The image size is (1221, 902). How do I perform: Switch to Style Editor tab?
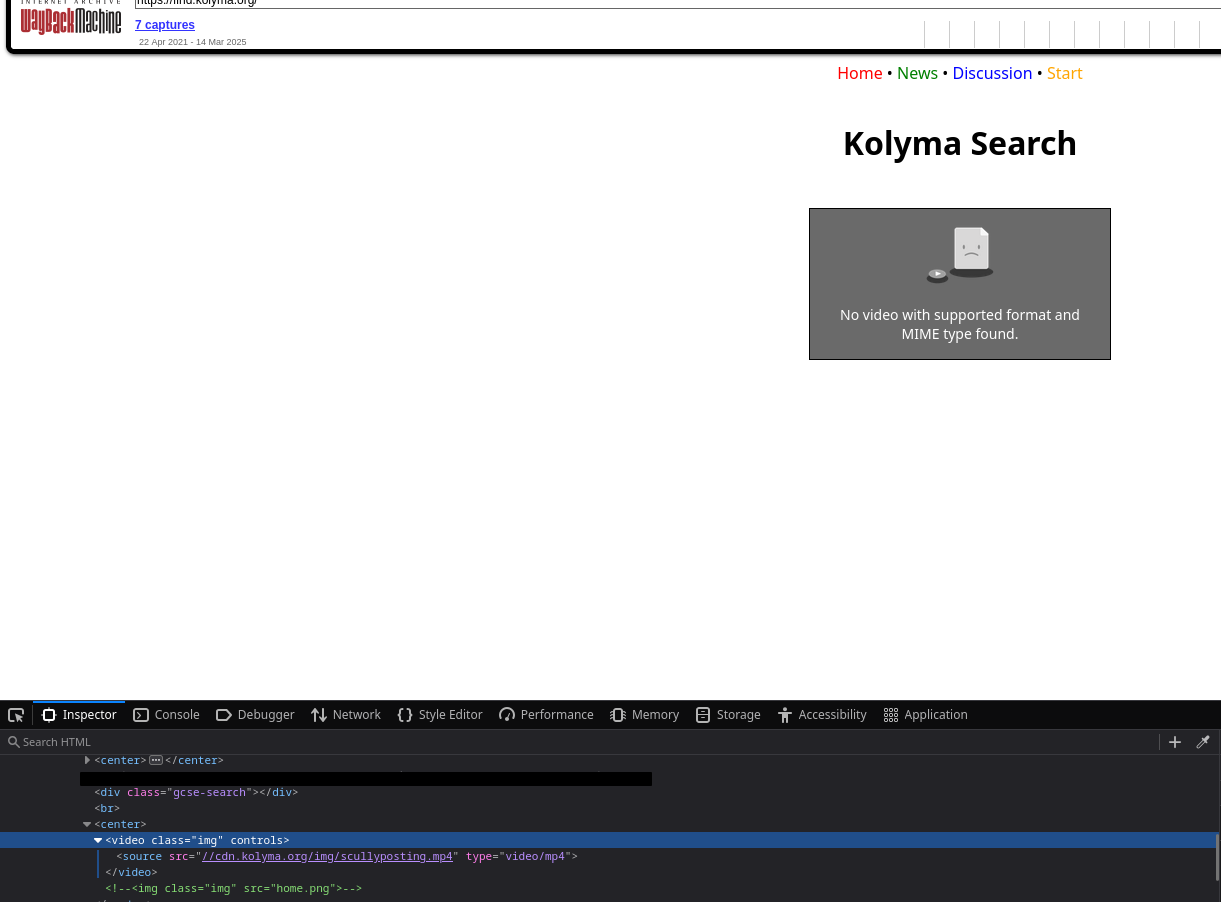pyautogui.click(x=440, y=715)
